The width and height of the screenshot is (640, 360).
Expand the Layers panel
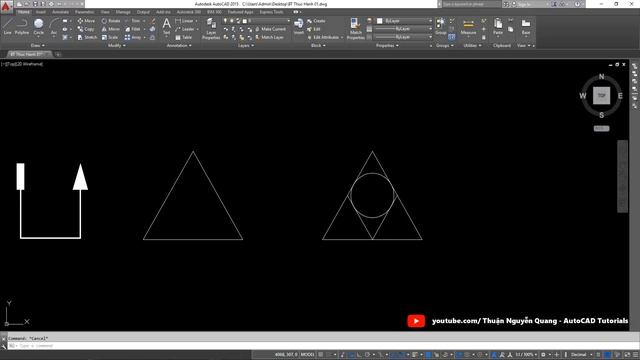246,45
